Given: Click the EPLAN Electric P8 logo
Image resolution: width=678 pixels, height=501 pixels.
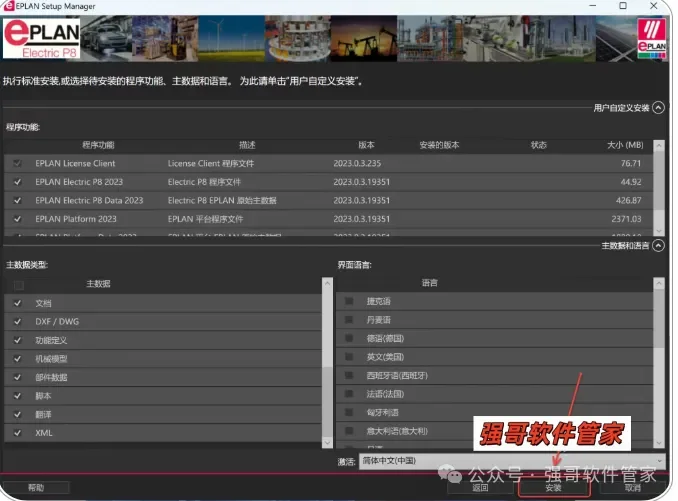Looking at the screenshot, I should point(41,38).
